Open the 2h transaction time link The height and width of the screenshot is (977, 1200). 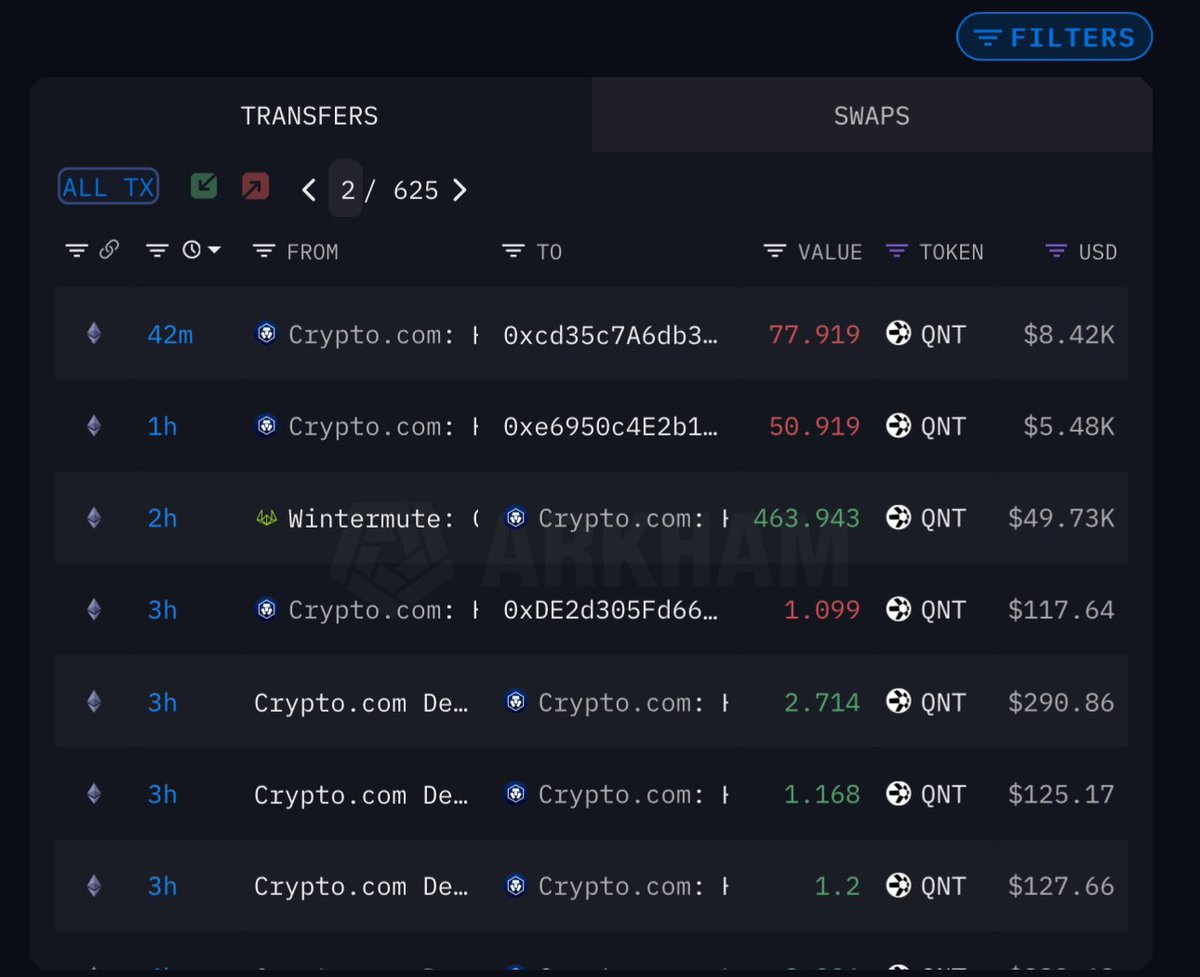[x=162, y=518]
